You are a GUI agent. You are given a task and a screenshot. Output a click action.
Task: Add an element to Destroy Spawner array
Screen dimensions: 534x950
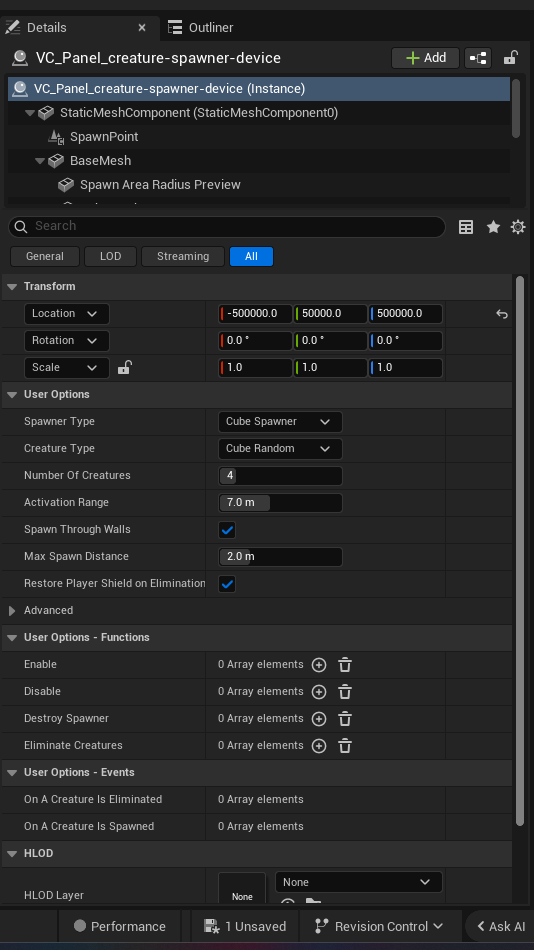point(319,719)
